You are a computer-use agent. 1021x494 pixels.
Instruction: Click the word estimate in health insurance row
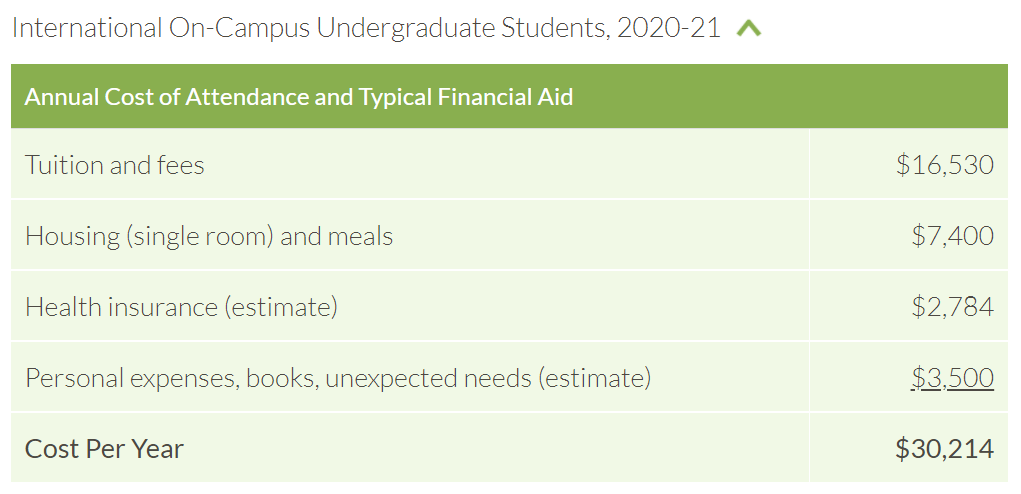coord(281,307)
